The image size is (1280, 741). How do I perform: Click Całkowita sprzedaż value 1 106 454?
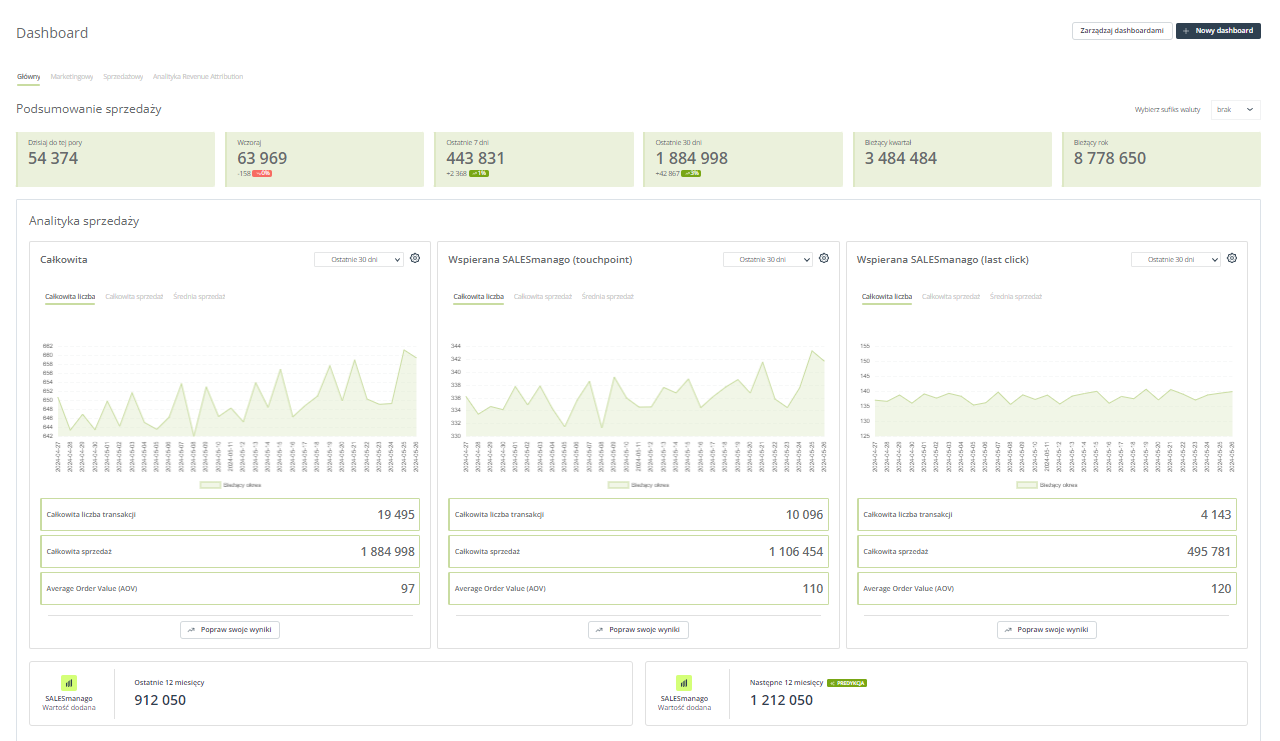click(x=796, y=552)
